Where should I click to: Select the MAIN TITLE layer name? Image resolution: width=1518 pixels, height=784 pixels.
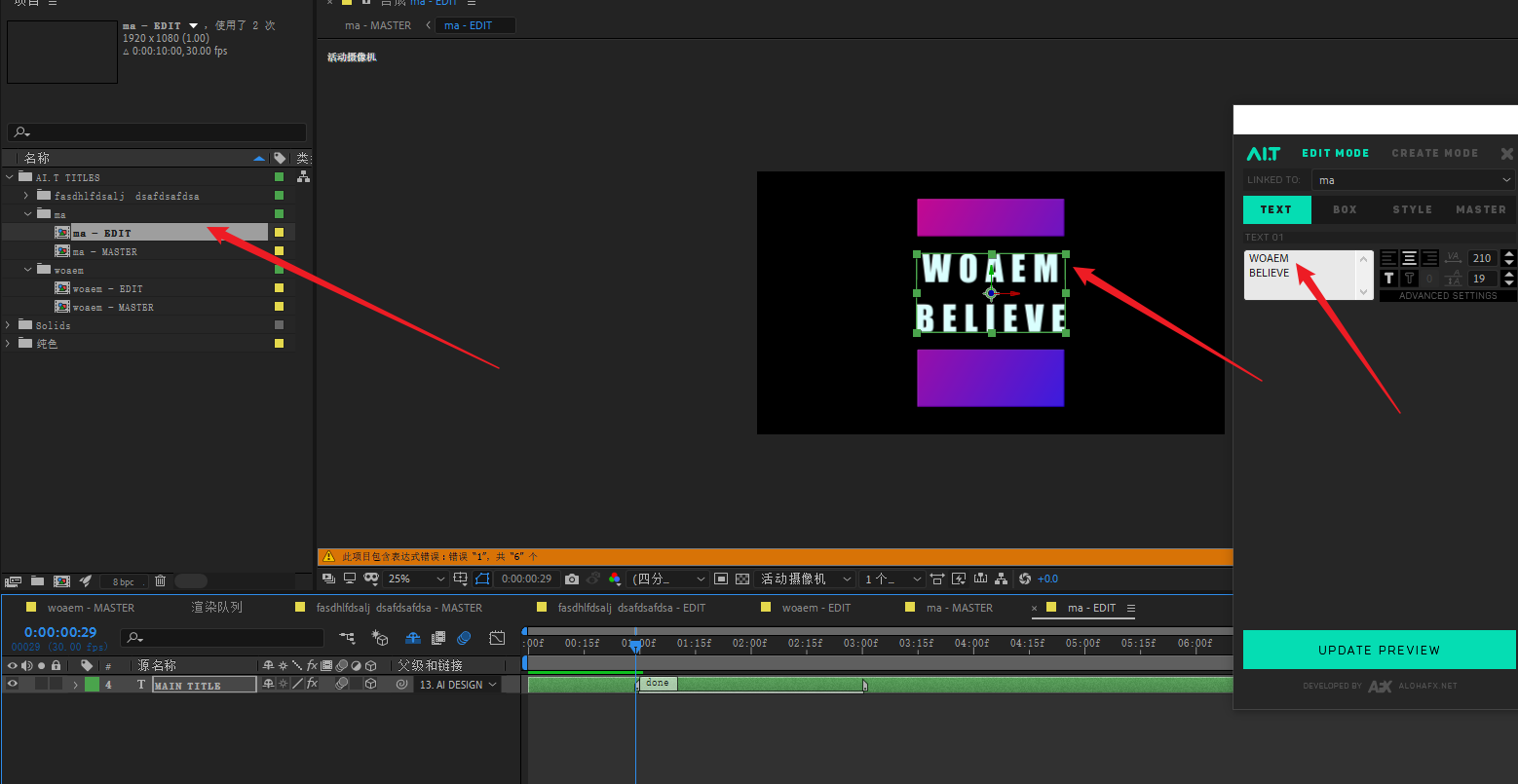tap(205, 685)
